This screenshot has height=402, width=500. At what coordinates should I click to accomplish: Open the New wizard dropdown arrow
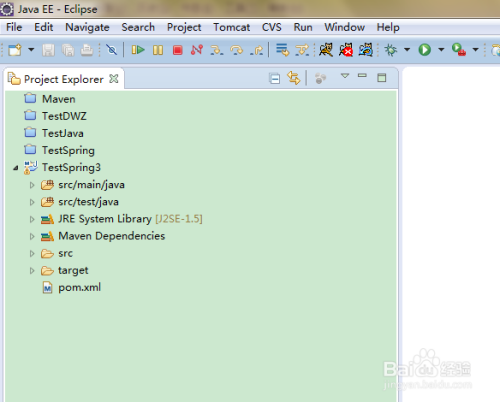pyautogui.click(x=31, y=50)
